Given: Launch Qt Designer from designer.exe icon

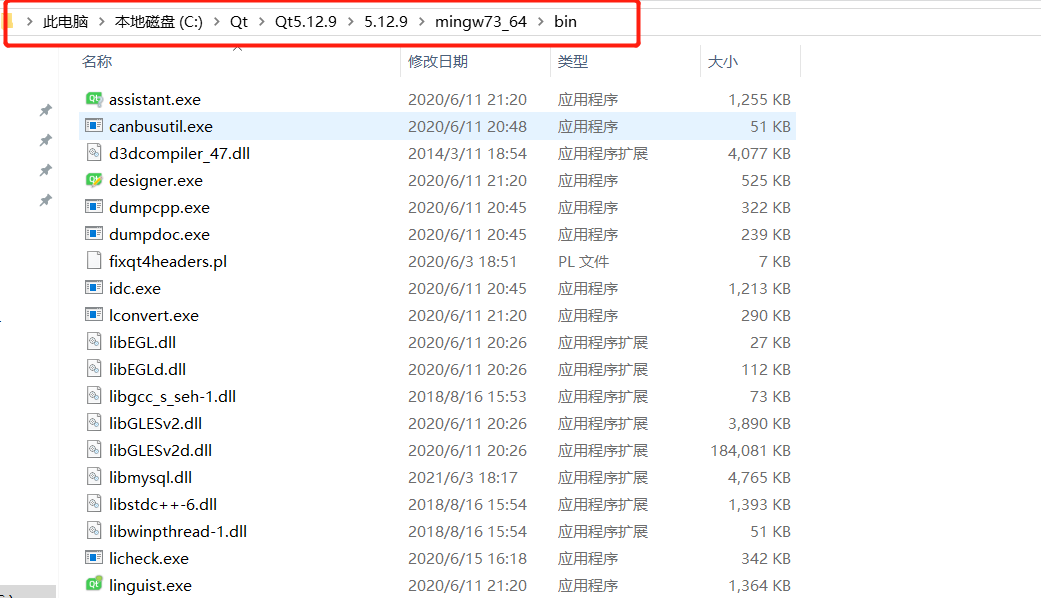Looking at the screenshot, I should 93,180.
